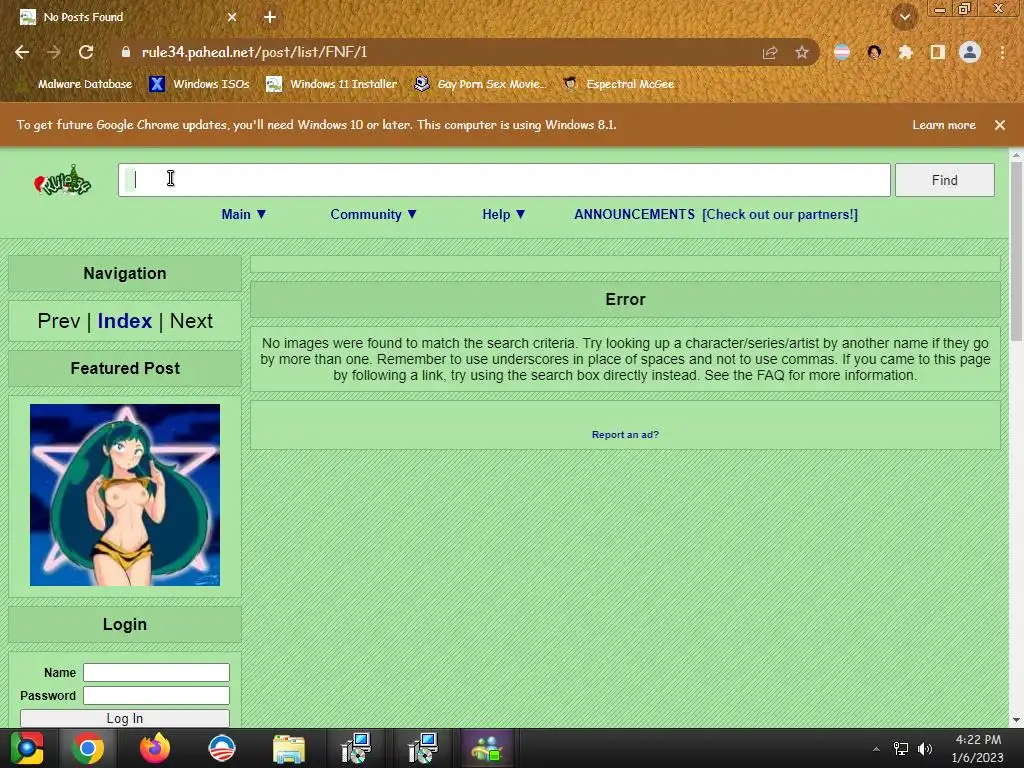Open a new tab with plus button
The height and width of the screenshot is (768, 1024).
click(x=270, y=17)
